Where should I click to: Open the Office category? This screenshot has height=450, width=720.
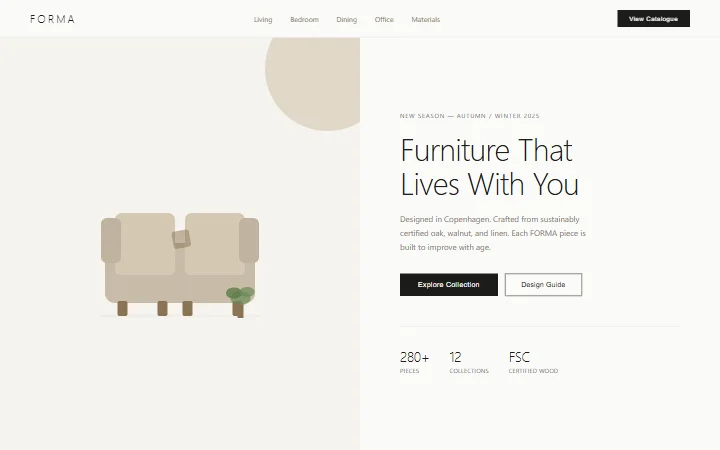(x=384, y=20)
